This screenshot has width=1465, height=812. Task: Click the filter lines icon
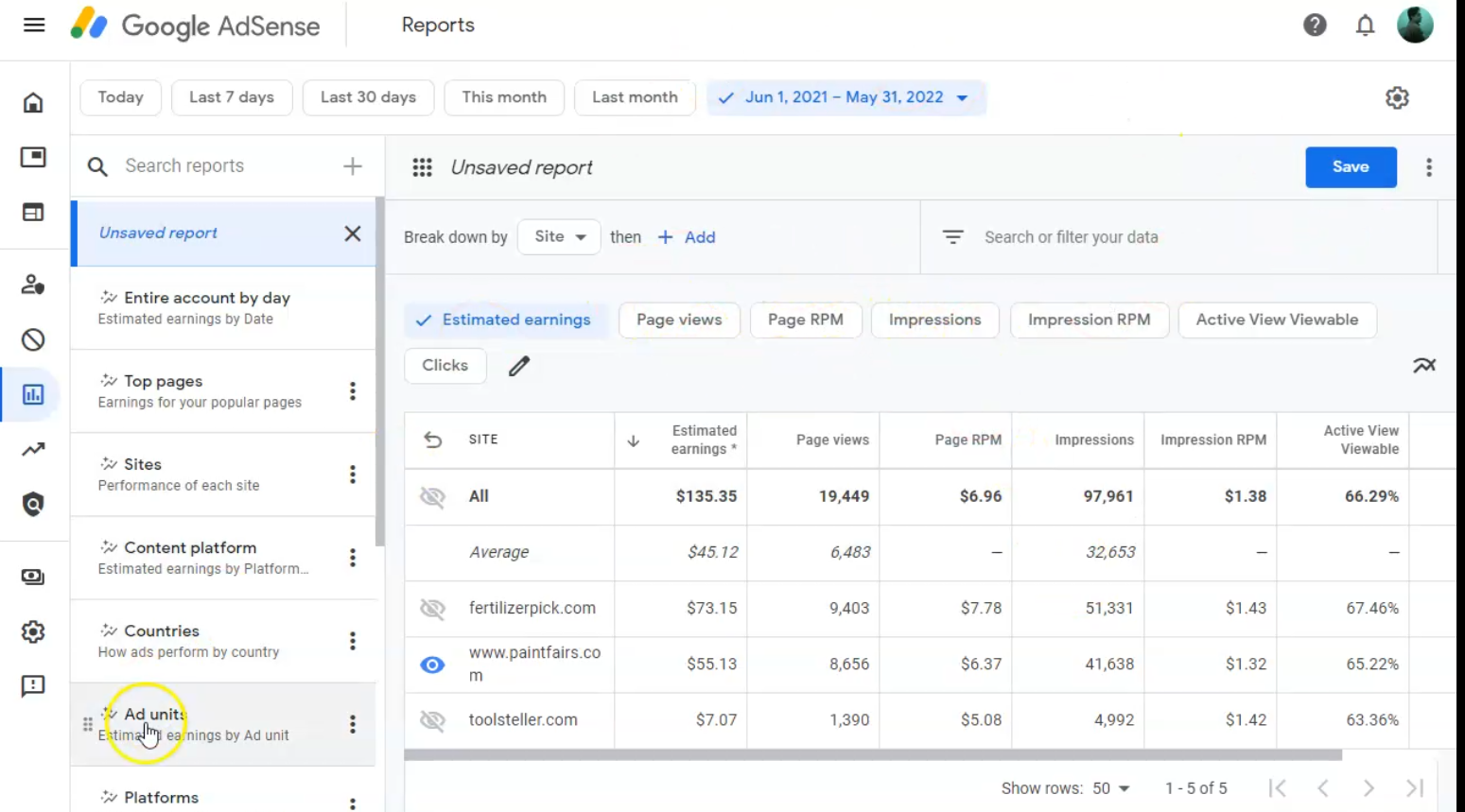pos(953,237)
